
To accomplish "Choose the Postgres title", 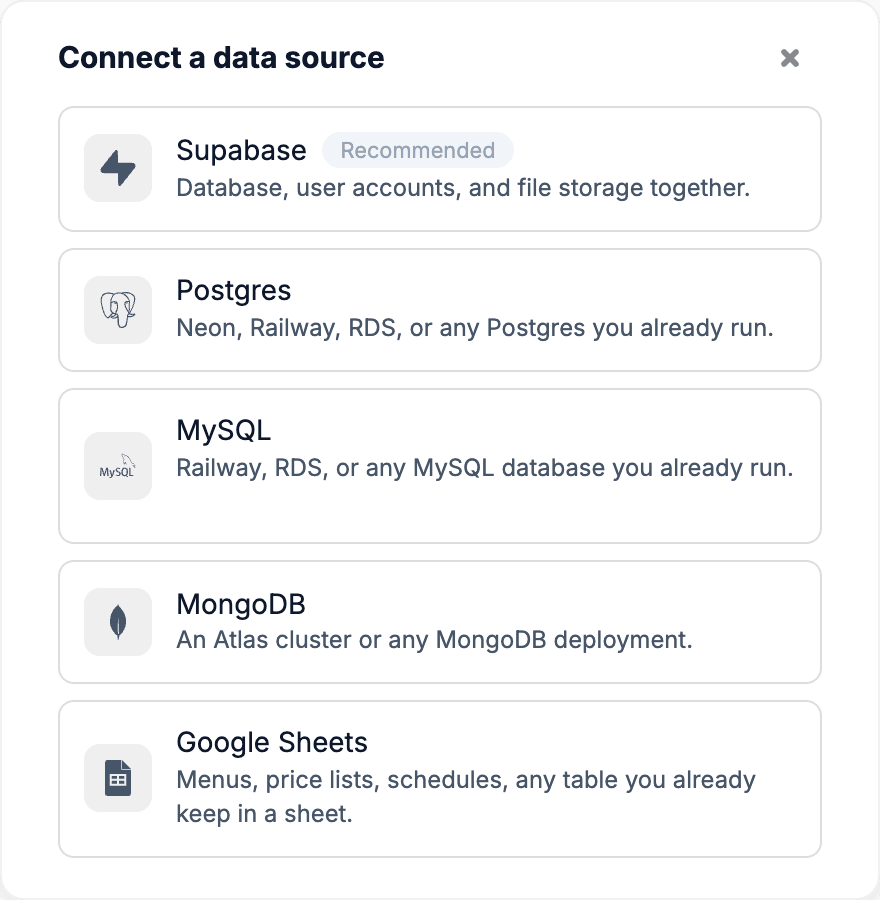I will (x=234, y=290).
